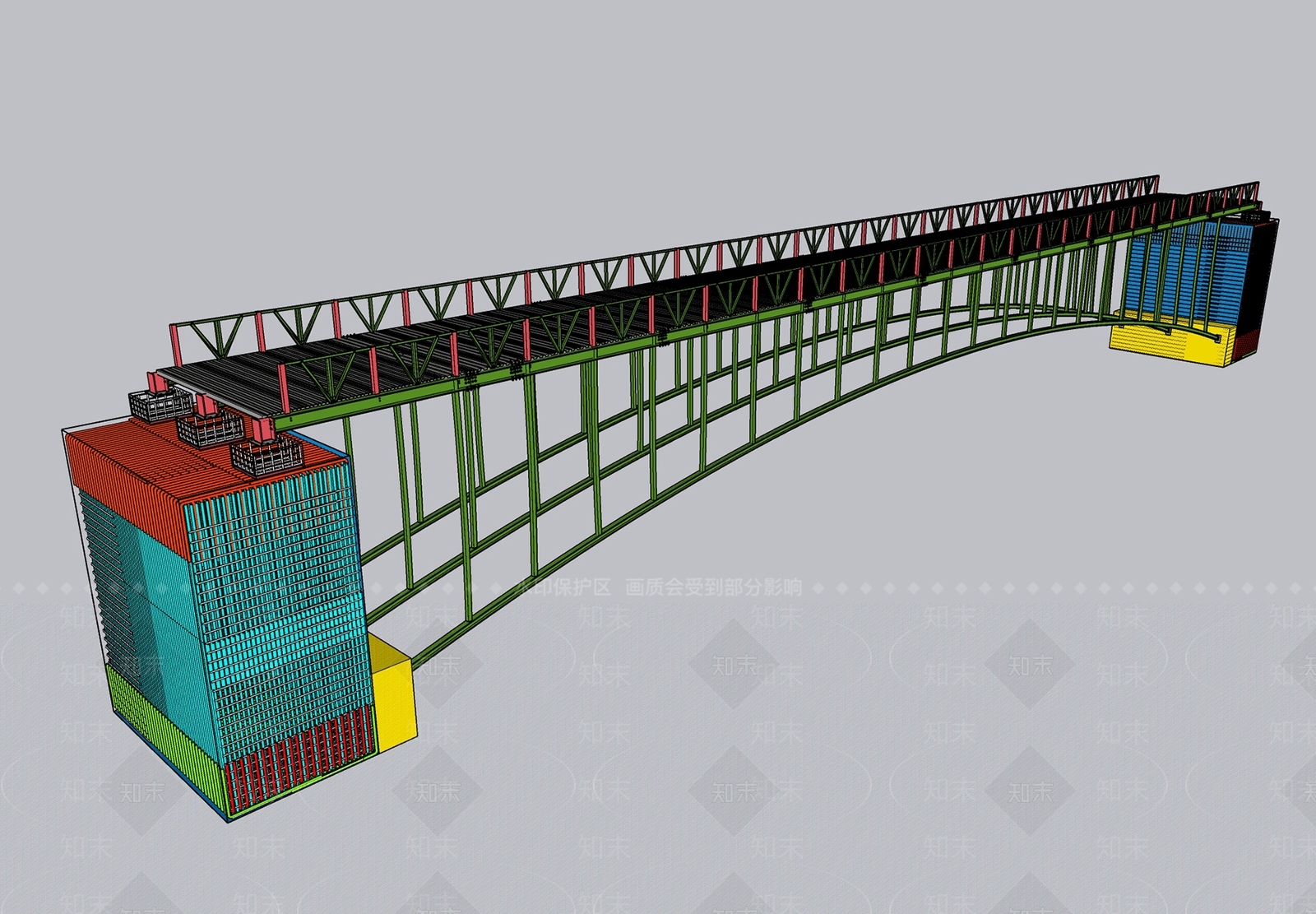This screenshot has height=914, width=1316.
Task: Select the middle wire basket atop the left pier
Action: (x=211, y=428)
